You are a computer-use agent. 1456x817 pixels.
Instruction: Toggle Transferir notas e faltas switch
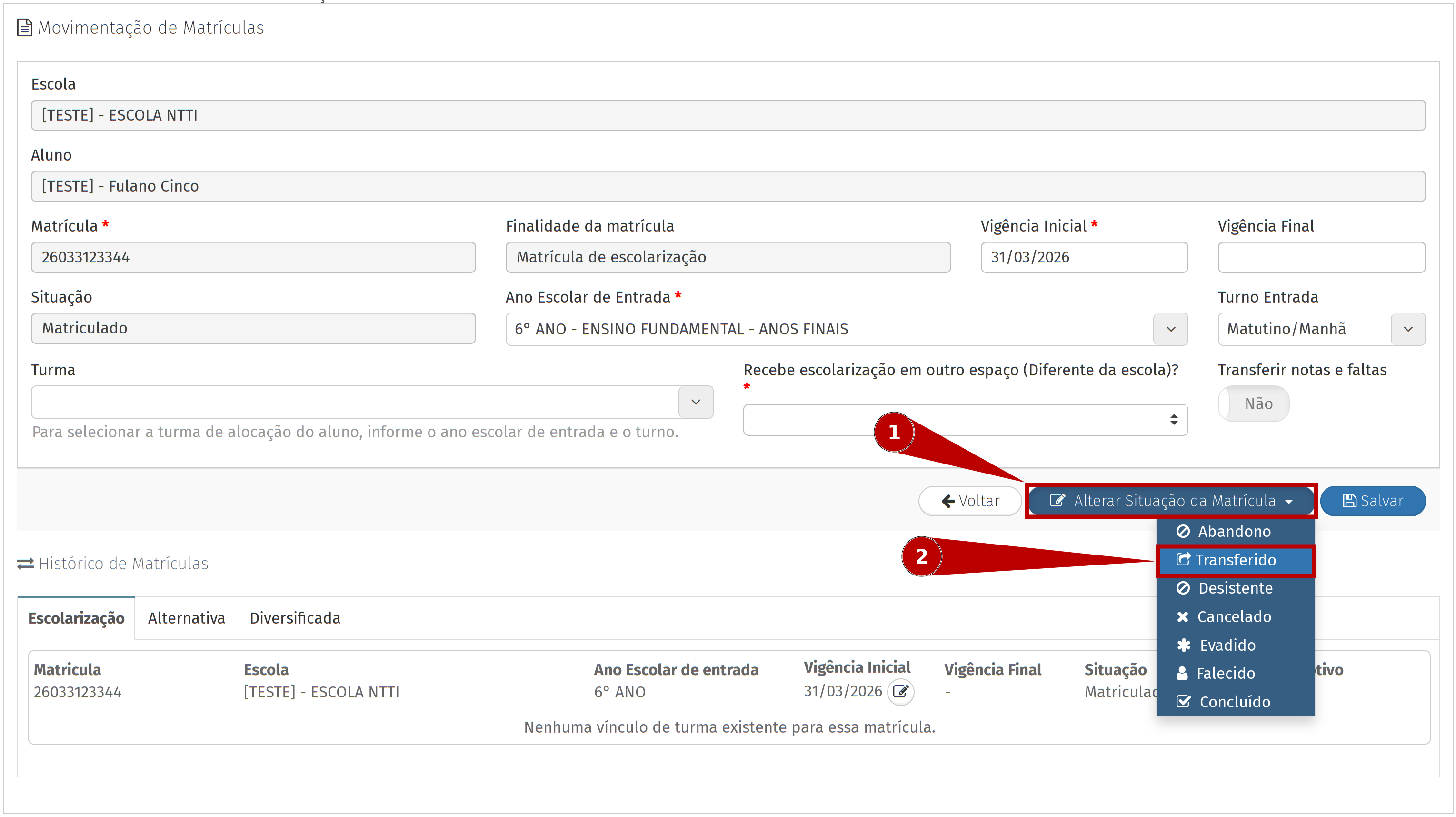pyautogui.click(x=1253, y=403)
